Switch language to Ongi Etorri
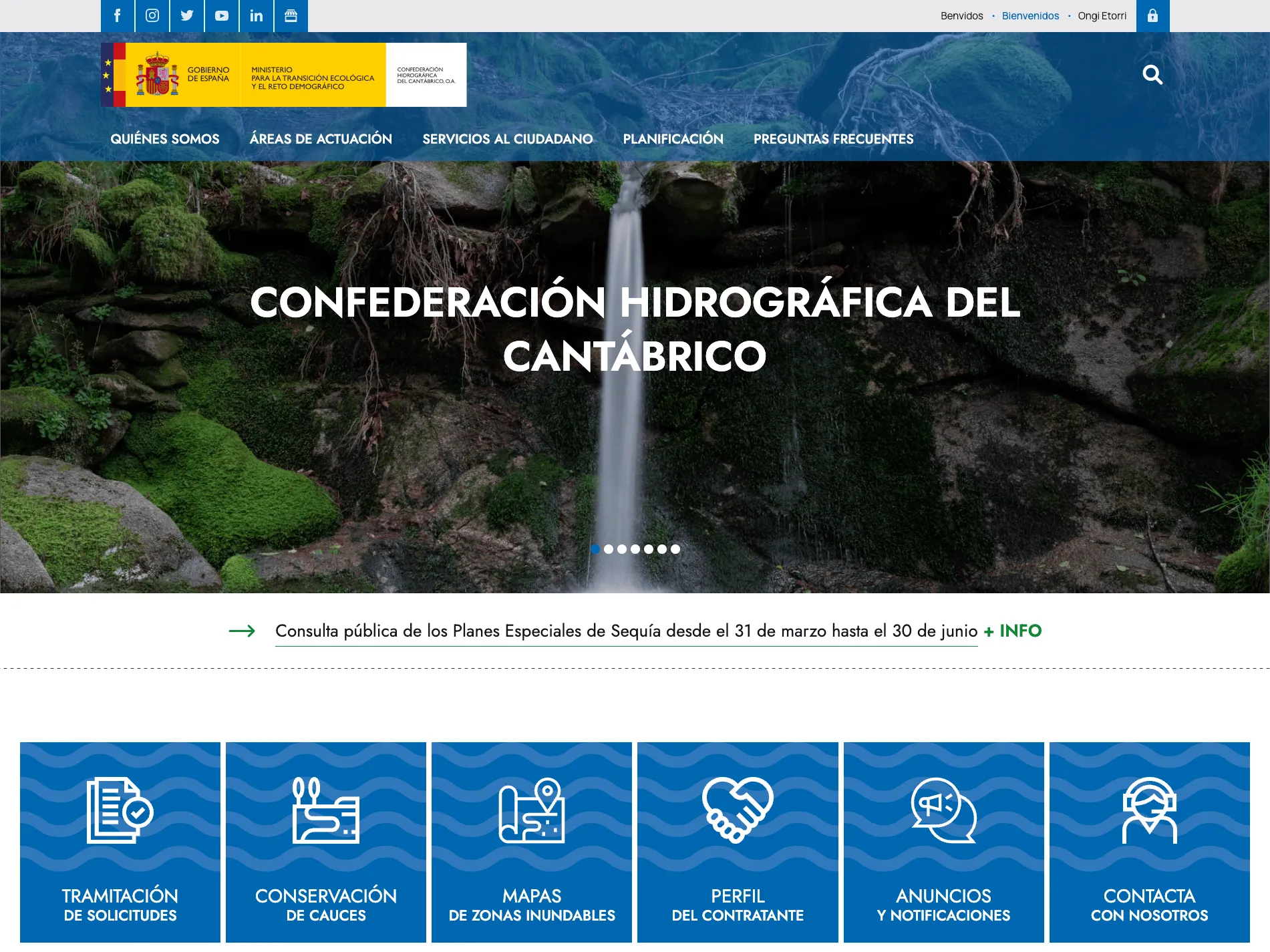Image resolution: width=1270 pixels, height=952 pixels. click(x=1101, y=15)
